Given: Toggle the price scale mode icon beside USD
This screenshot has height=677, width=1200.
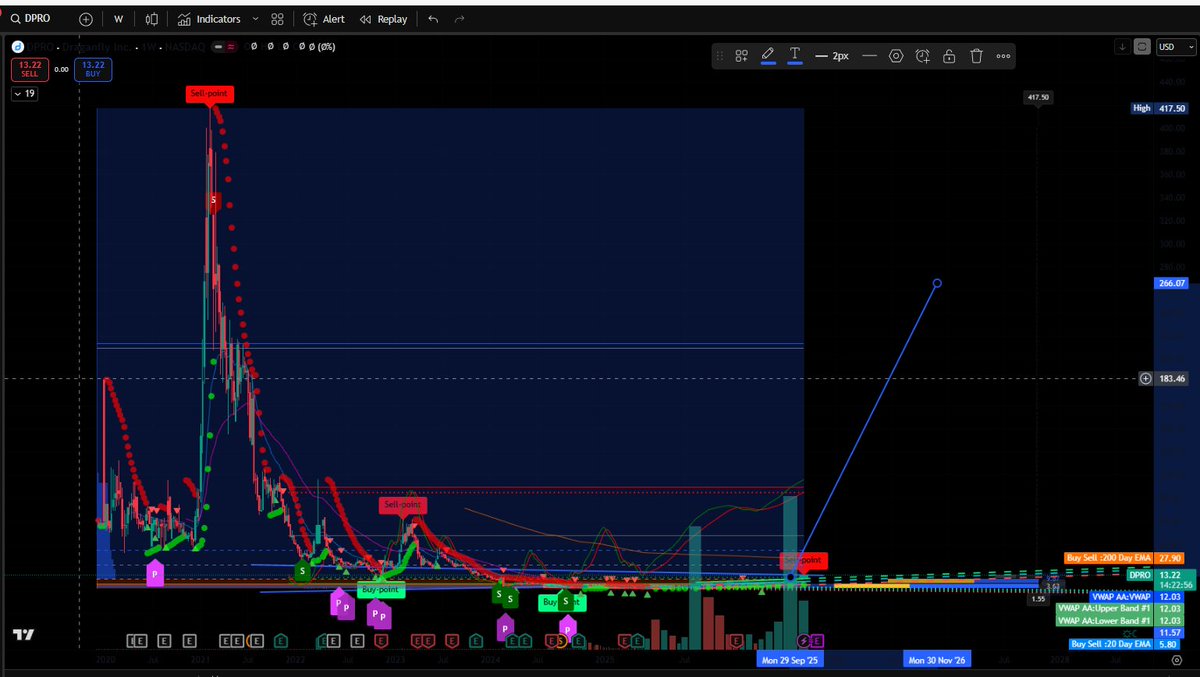Looking at the screenshot, I should point(1143,46).
